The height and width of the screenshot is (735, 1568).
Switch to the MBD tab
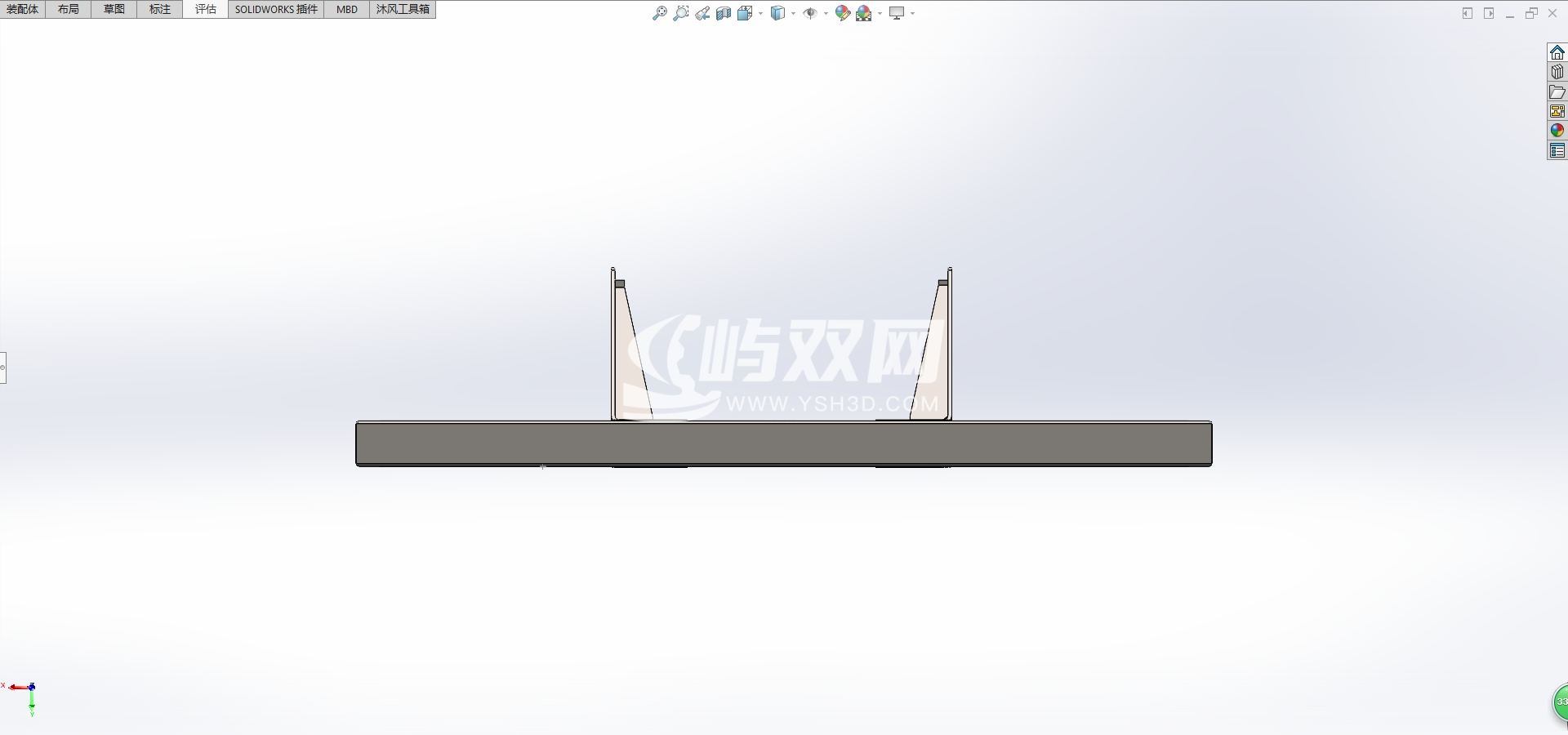pos(347,9)
